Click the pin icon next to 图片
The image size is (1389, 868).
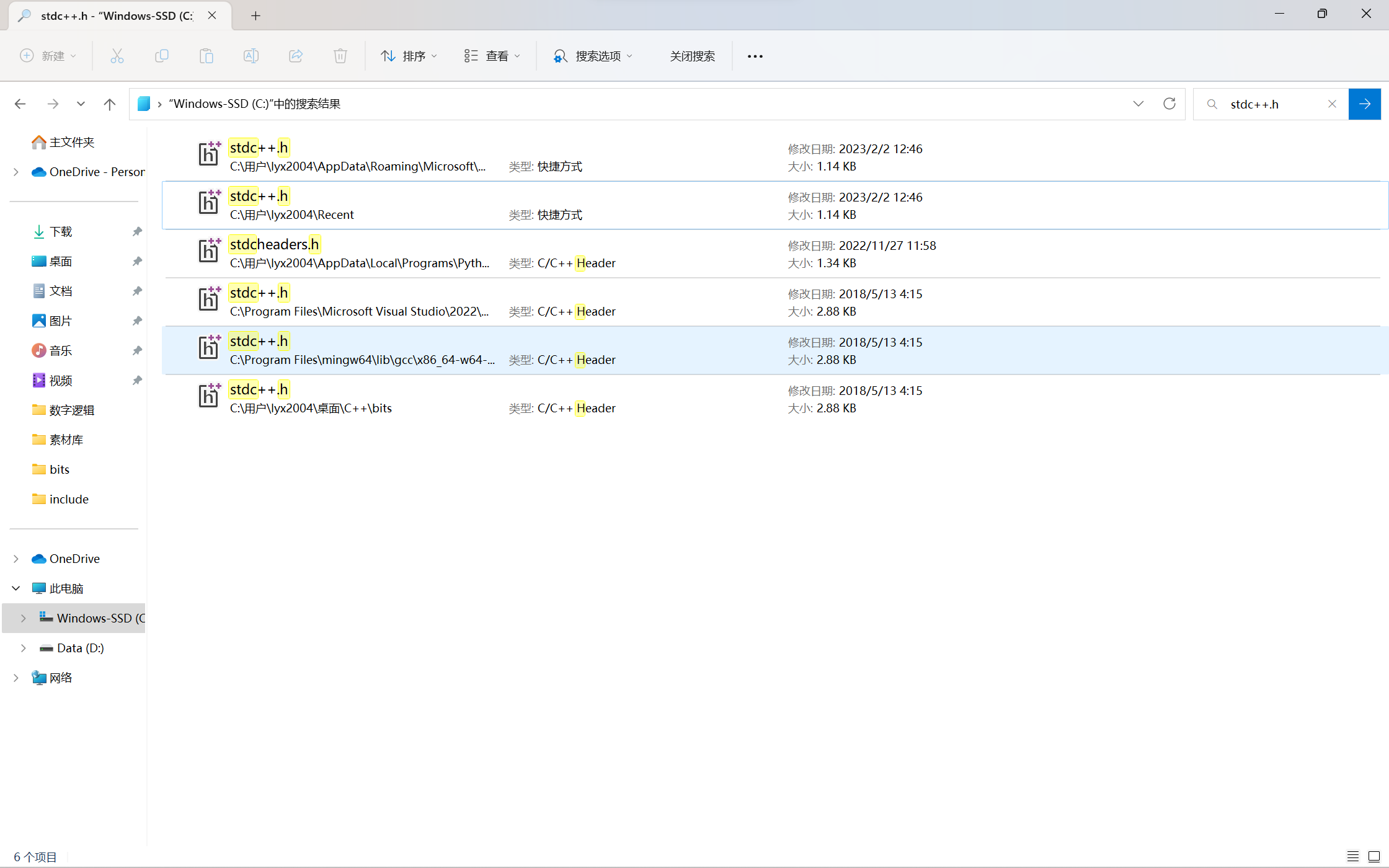(x=137, y=321)
